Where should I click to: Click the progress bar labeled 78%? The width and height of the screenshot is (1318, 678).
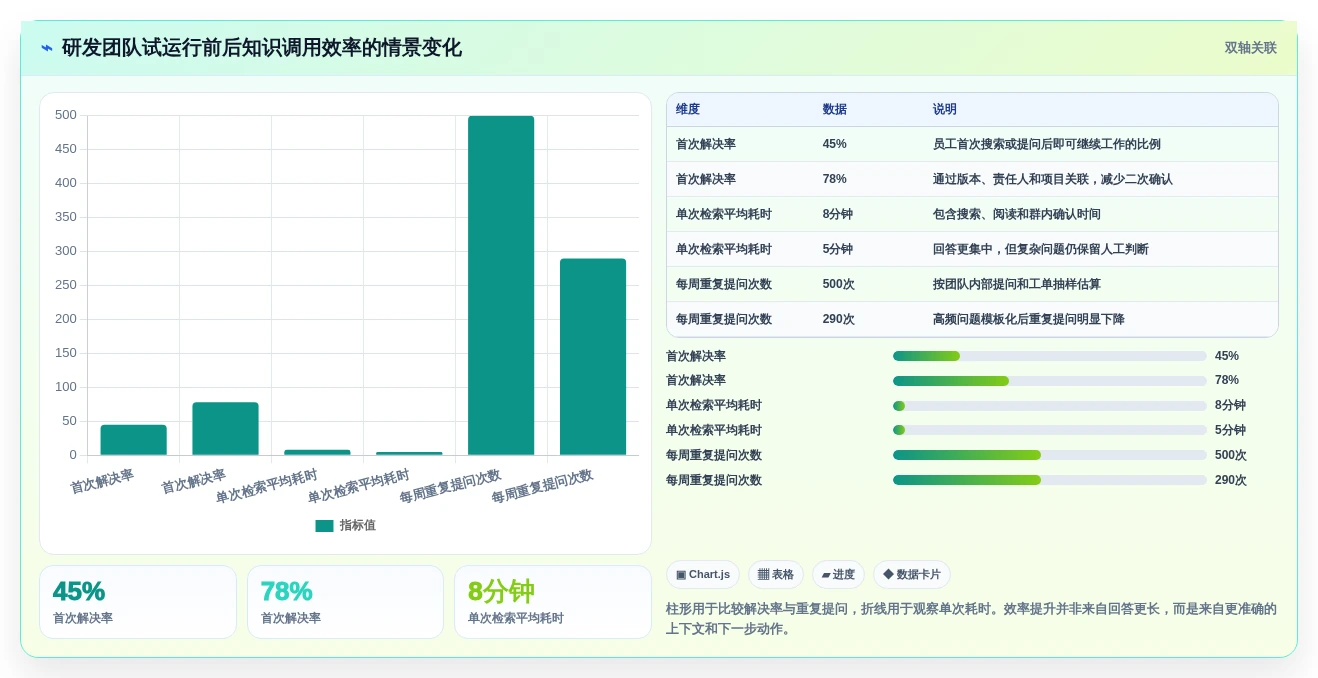1050,381
